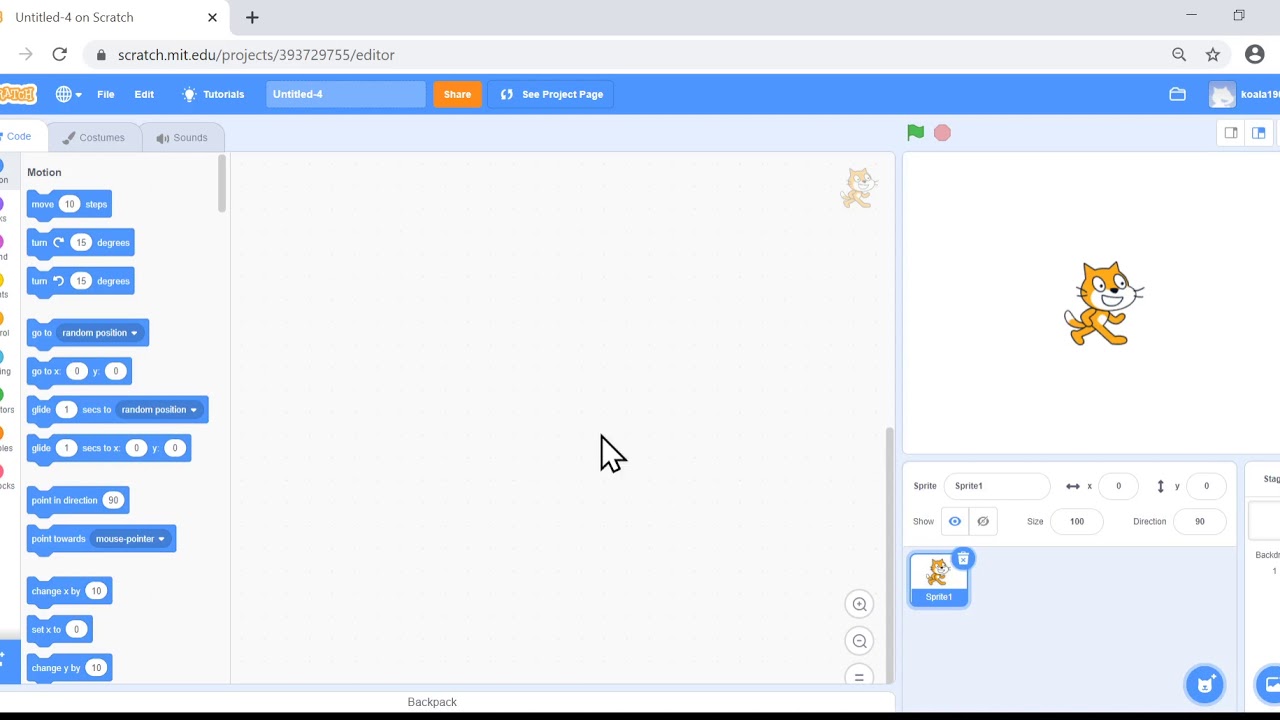Click the sprite x position field
This screenshot has height=720, width=1280.
tap(1118, 486)
